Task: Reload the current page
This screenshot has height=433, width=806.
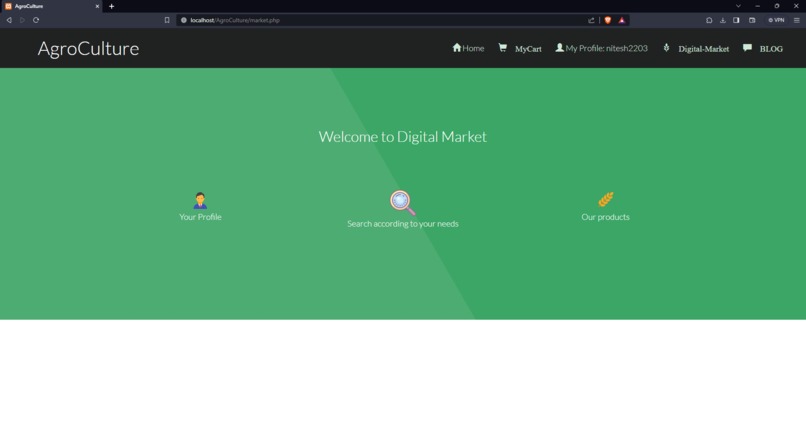Action: point(36,20)
